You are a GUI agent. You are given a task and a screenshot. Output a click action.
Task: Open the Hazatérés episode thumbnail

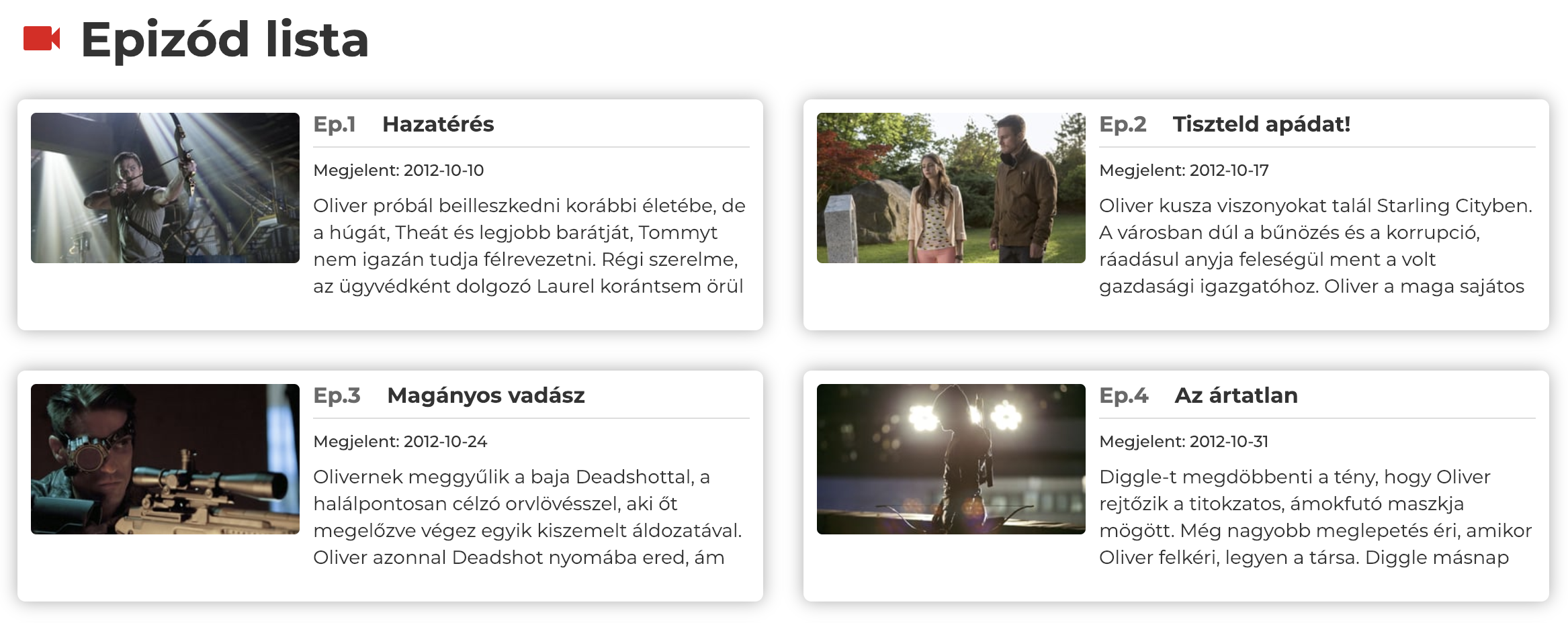(165, 188)
